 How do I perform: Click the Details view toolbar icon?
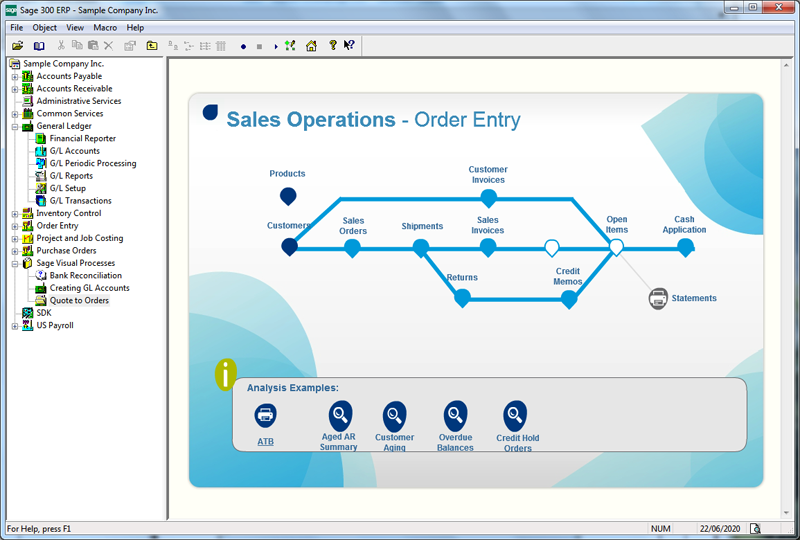[221, 46]
